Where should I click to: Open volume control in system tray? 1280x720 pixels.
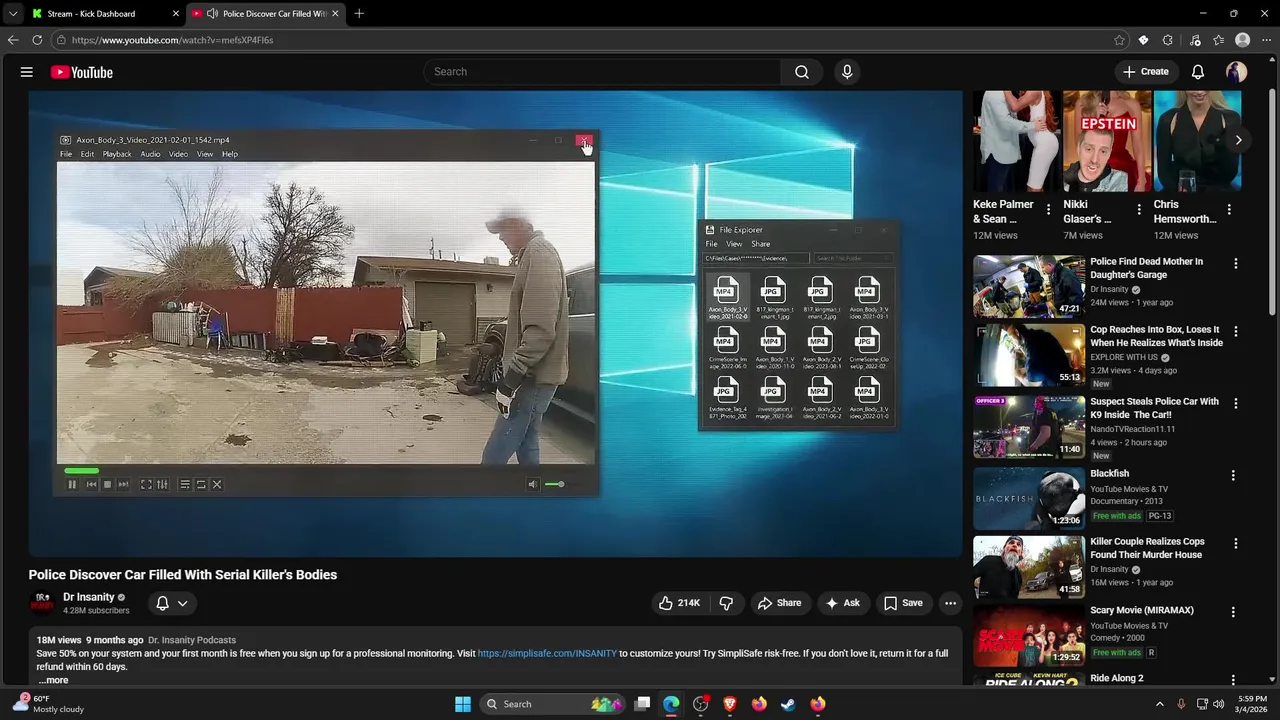click(x=1218, y=704)
